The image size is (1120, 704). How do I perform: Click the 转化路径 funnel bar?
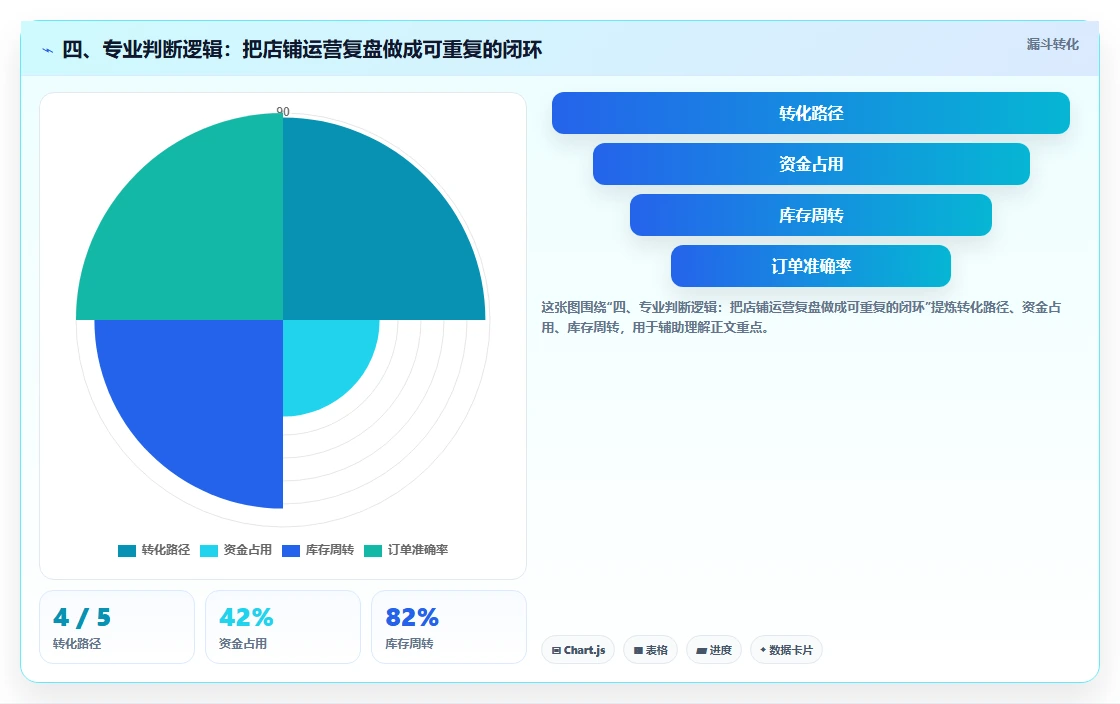tap(811, 113)
